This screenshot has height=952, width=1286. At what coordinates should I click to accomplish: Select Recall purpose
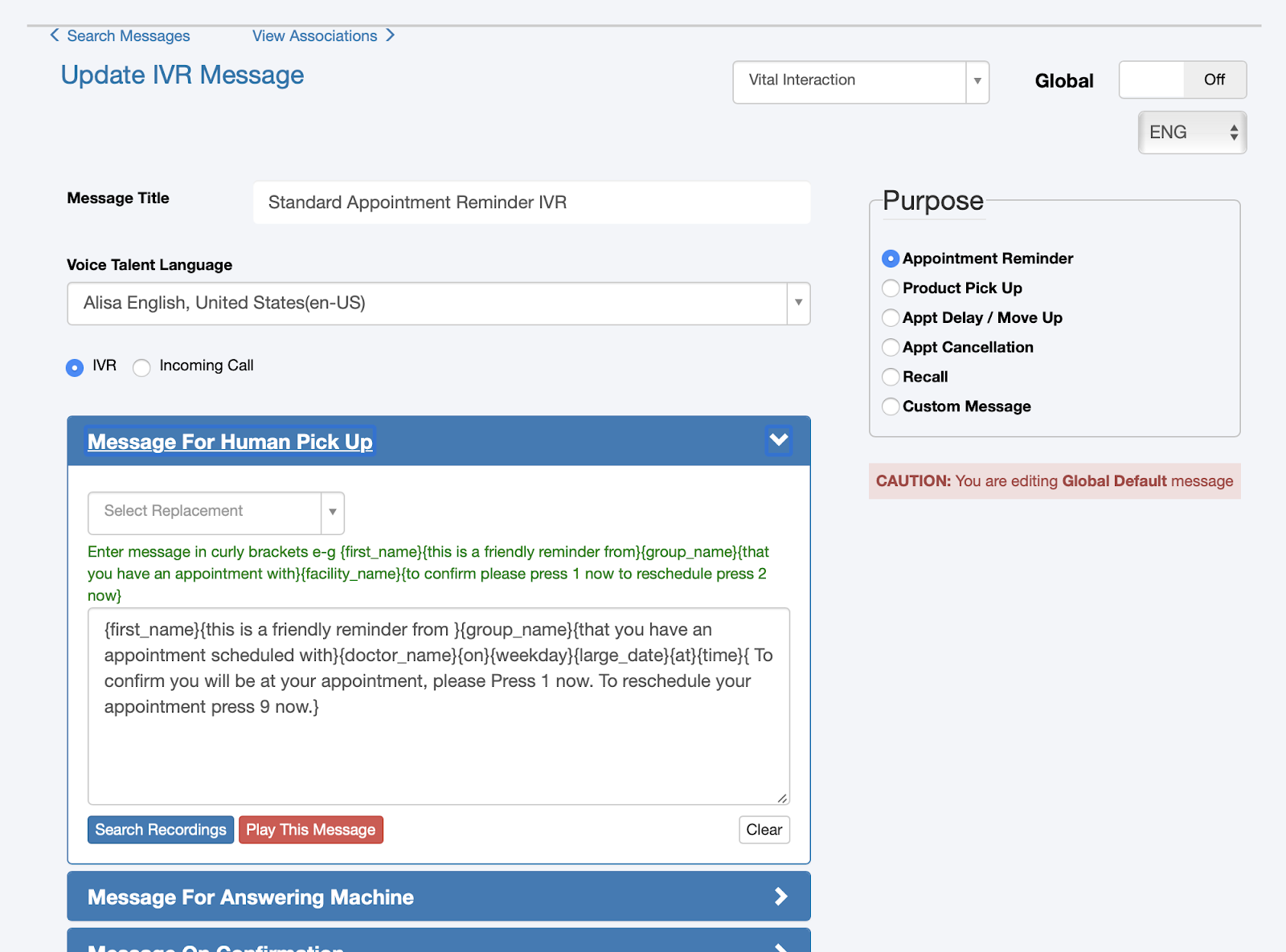click(x=891, y=377)
